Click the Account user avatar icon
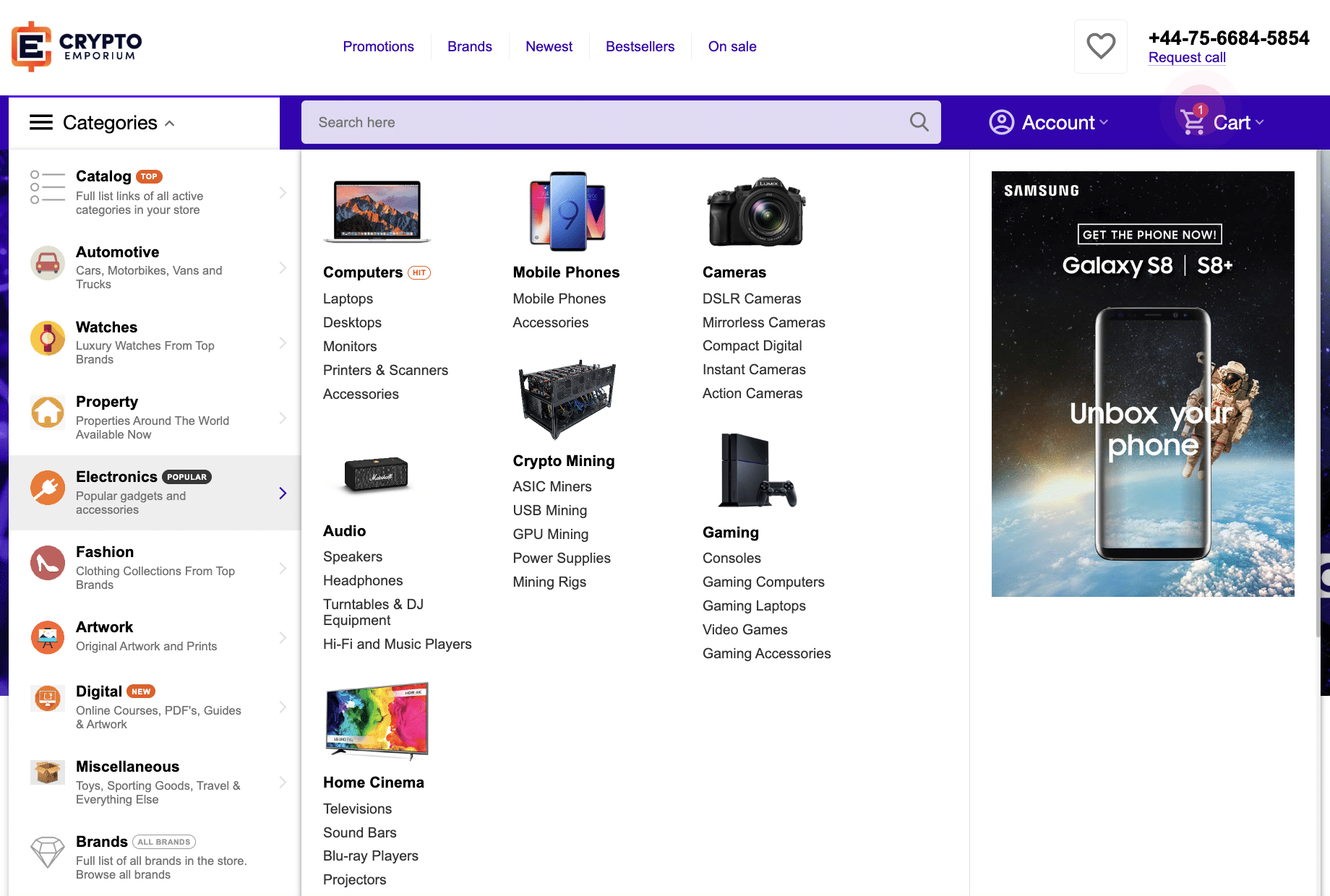 click(1001, 122)
